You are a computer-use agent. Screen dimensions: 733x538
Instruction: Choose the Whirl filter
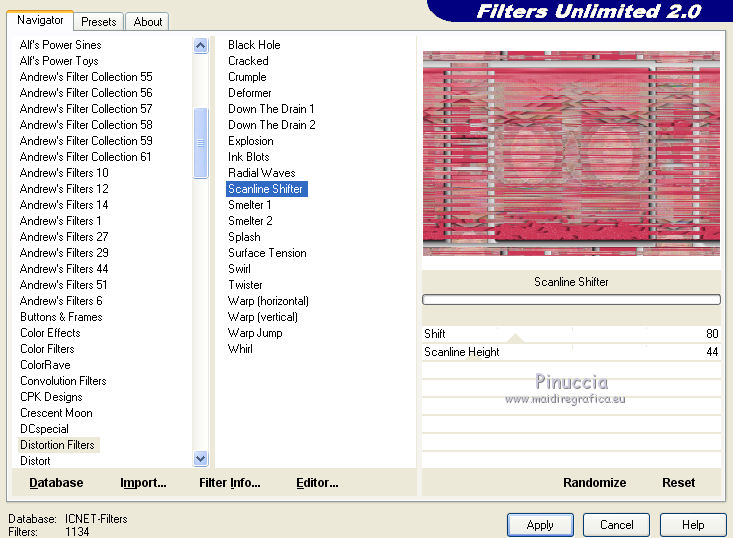240,349
